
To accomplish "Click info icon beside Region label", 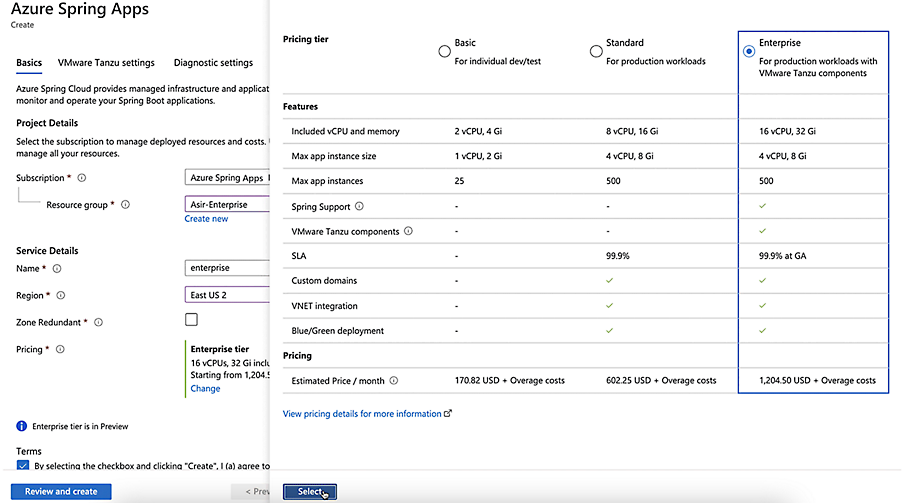I will [62, 296].
